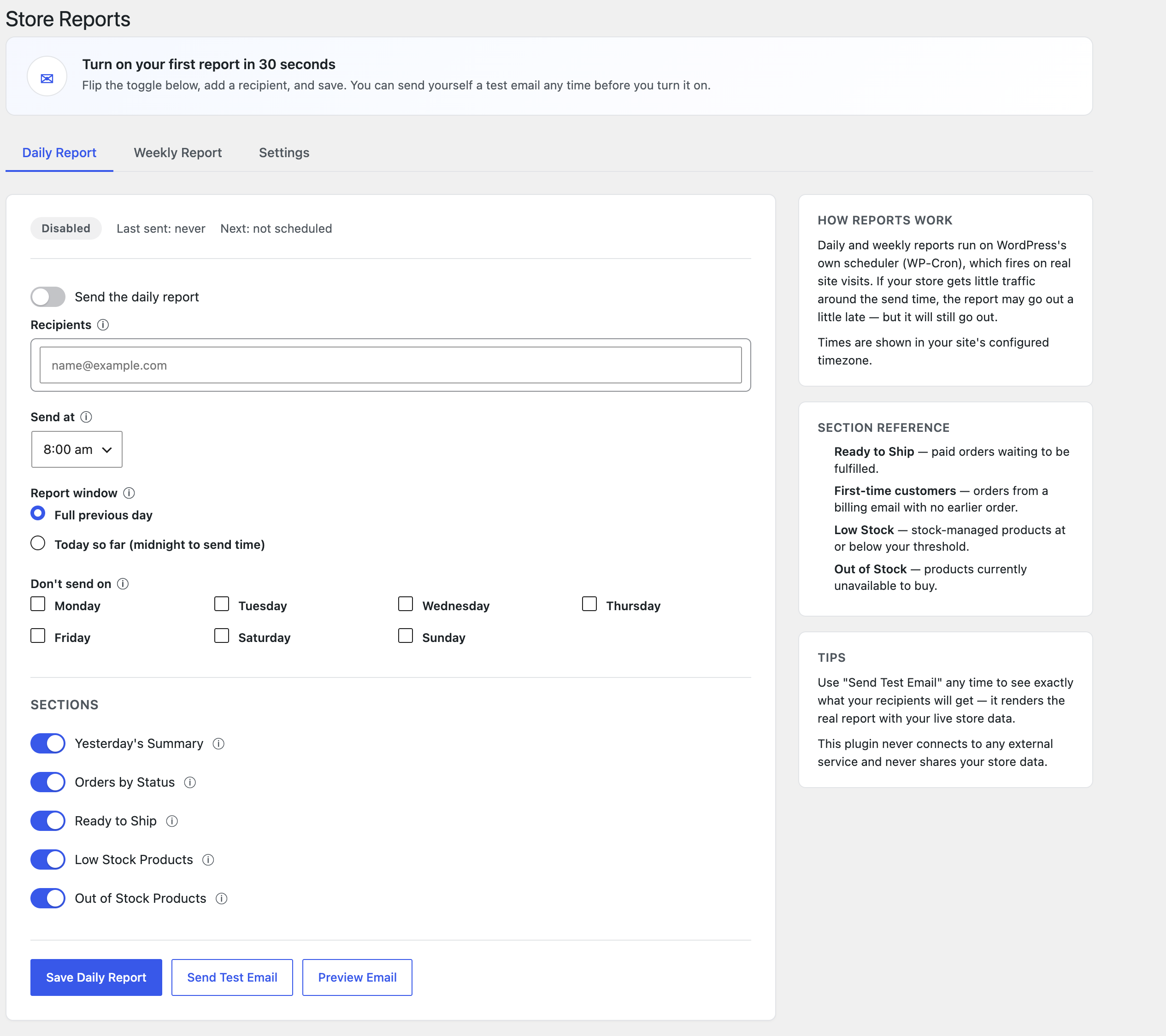Screen dimensions: 1166x1036
Task: Click the info icon beside Send at
Action: click(x=86, y=417)
